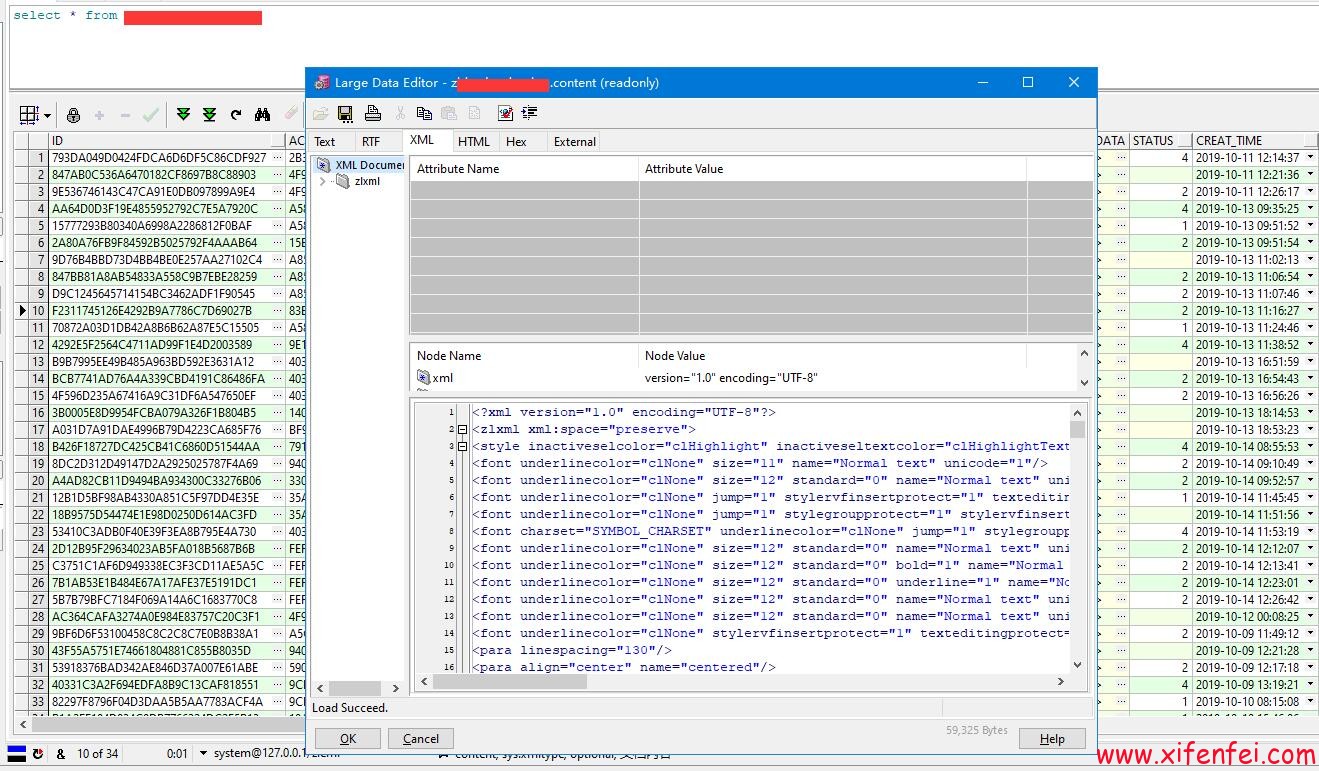
Task: Select the XML Document tree root
Action: tap(368, 165)
